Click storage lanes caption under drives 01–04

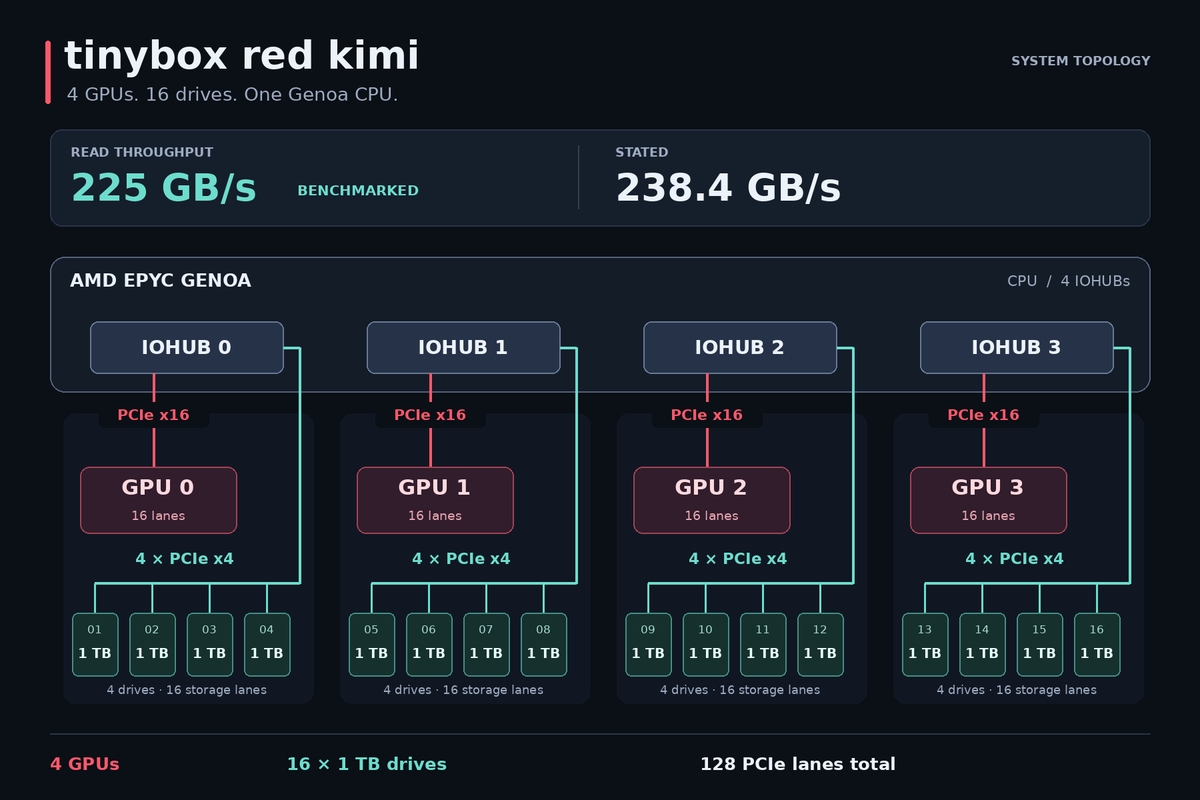click(x=187, y=690)
